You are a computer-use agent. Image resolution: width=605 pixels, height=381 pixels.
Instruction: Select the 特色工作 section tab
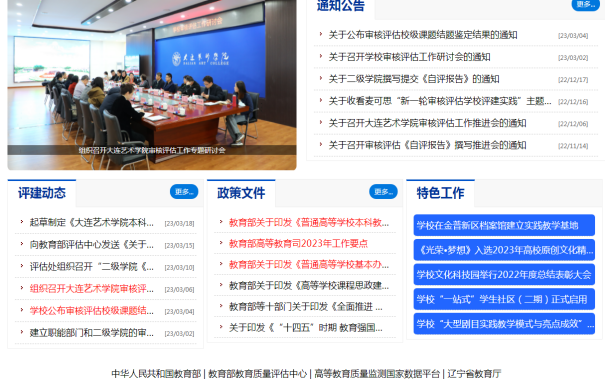pyautogui.click(x=440, y=193)
